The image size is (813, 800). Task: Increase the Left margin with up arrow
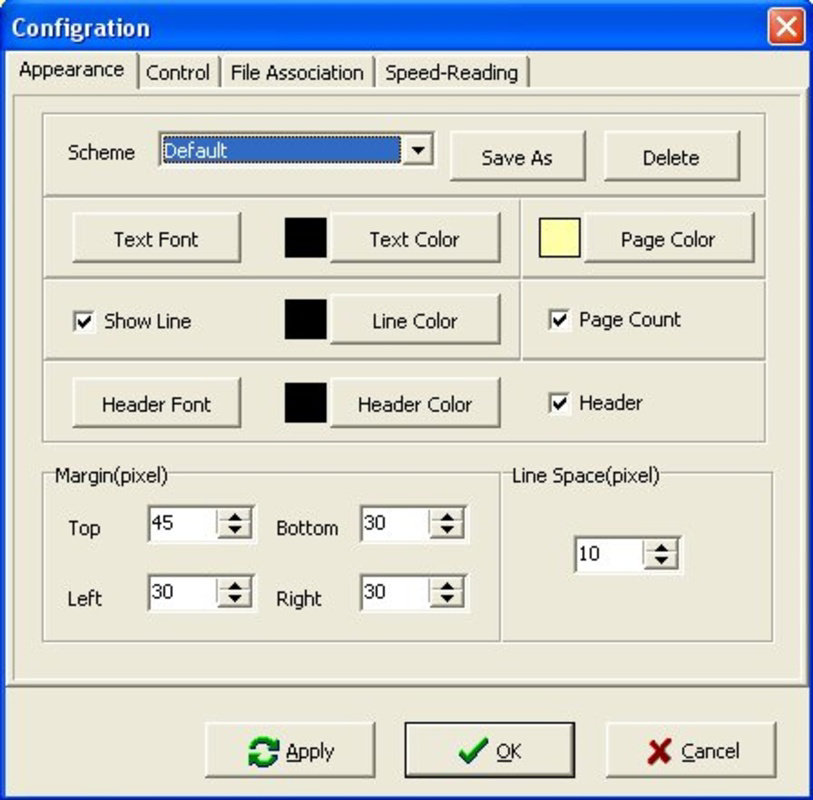point(235,585)
